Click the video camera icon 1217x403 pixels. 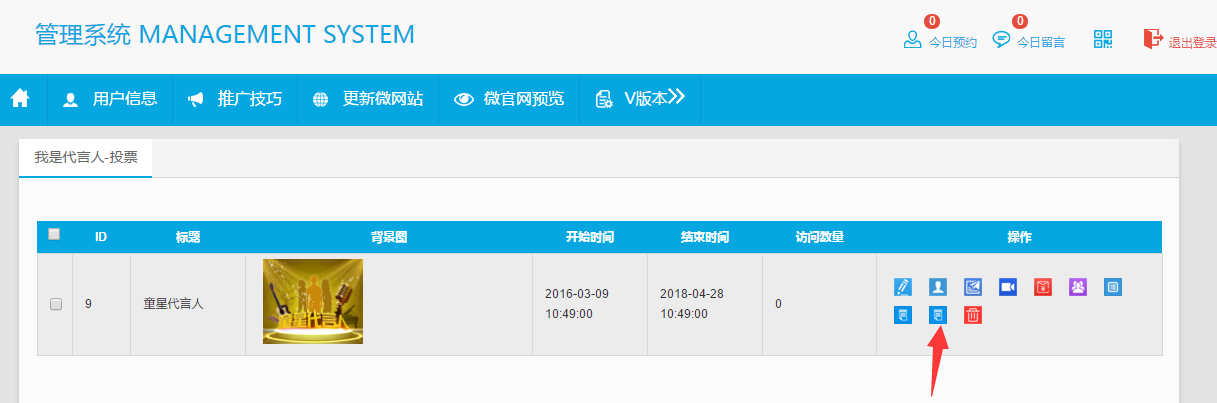1007,287
